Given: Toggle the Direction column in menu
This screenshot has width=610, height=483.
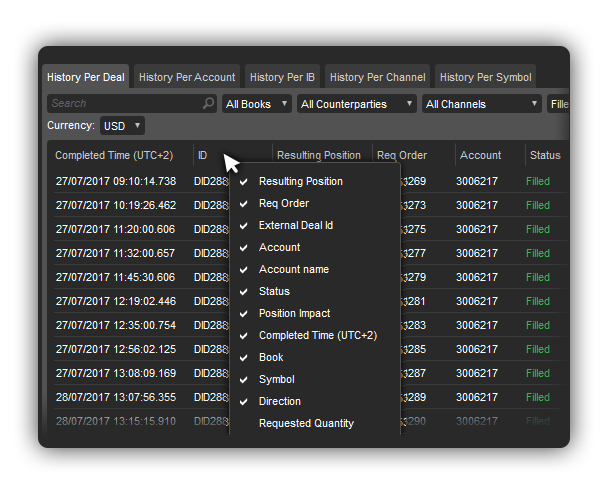Looking at the screenshot, I should pos(315,401).
